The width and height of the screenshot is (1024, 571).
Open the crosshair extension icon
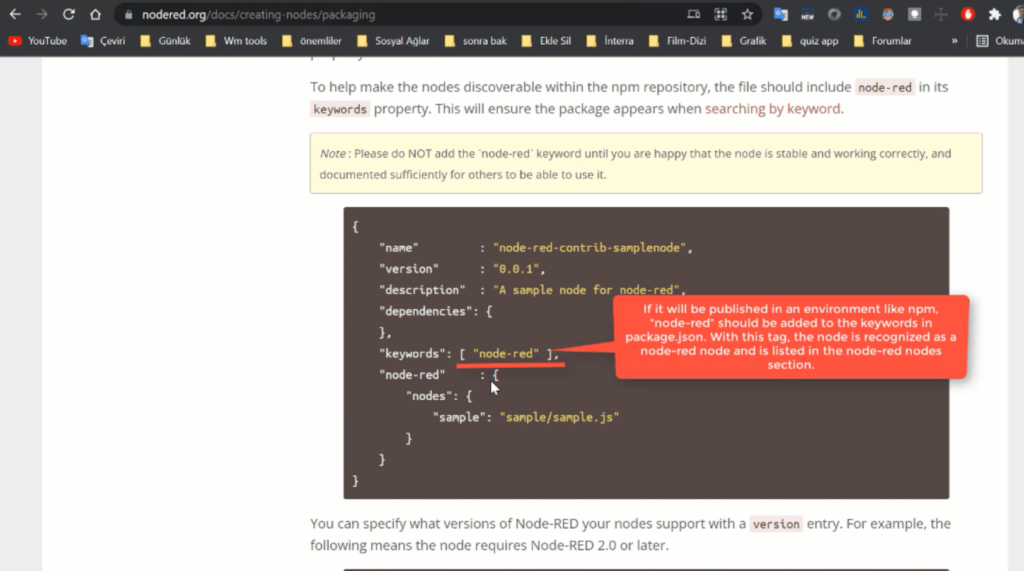[x=941, y=14]
